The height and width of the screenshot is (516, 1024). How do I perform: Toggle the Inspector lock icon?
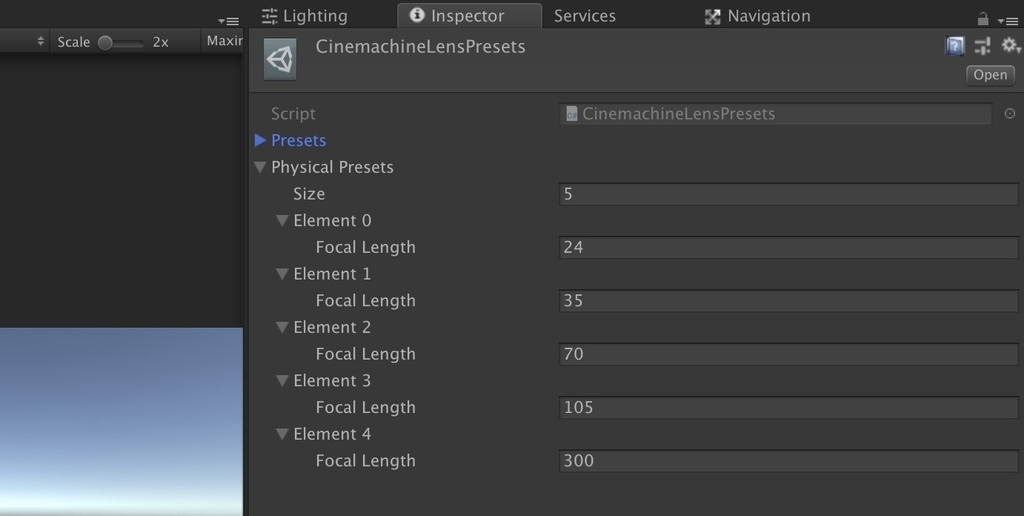coord(983,19)
